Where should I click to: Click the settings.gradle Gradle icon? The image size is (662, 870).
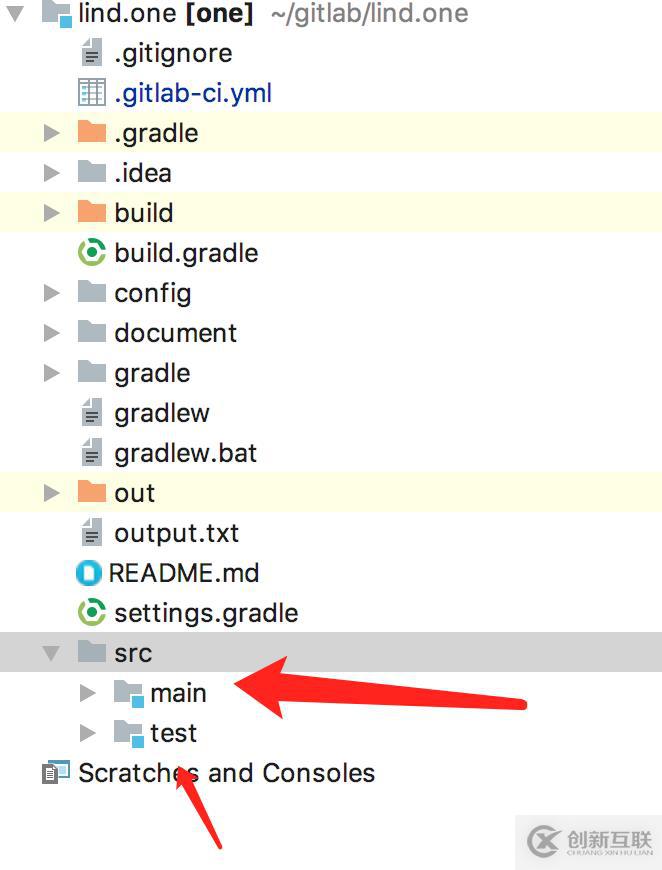click(x=92, y=613)
